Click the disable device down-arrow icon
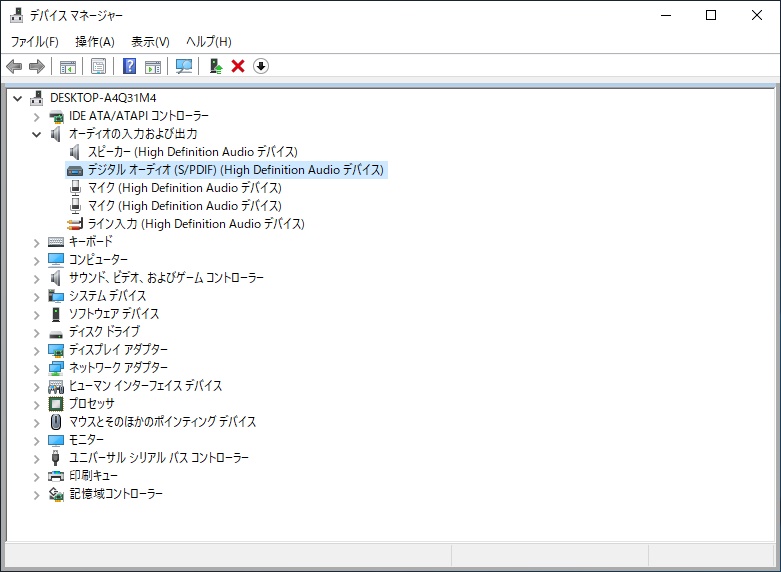The width and height of the screenshot is (781, 572). point(261,66)
